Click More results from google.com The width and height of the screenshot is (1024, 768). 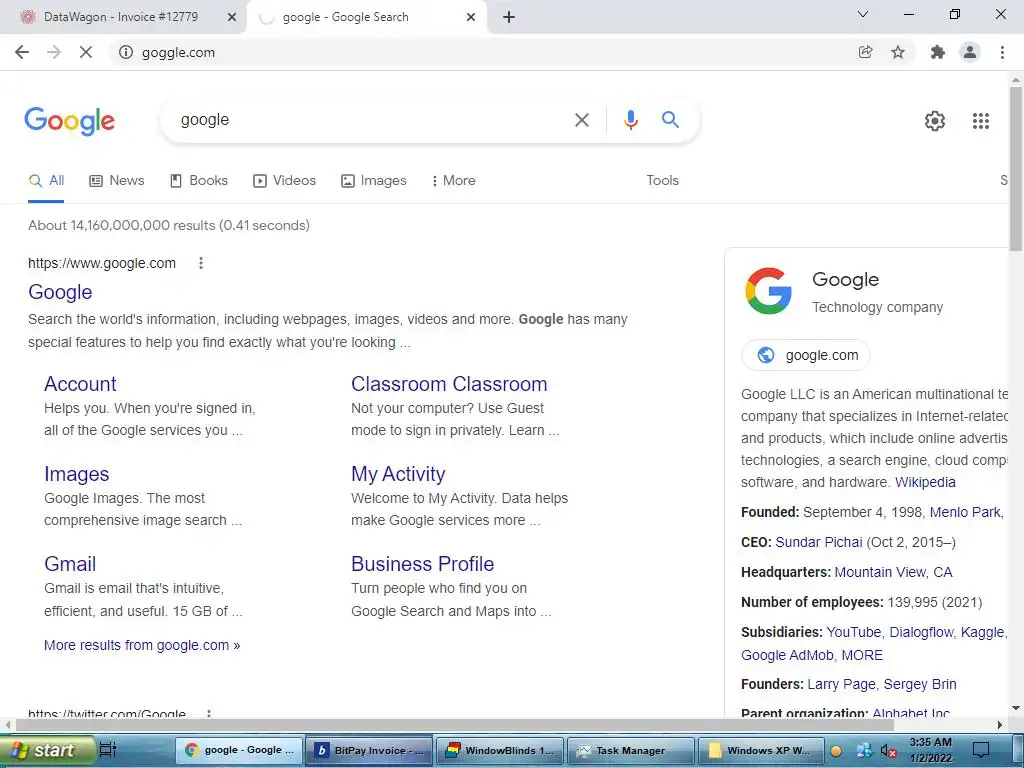click(142, 645)
